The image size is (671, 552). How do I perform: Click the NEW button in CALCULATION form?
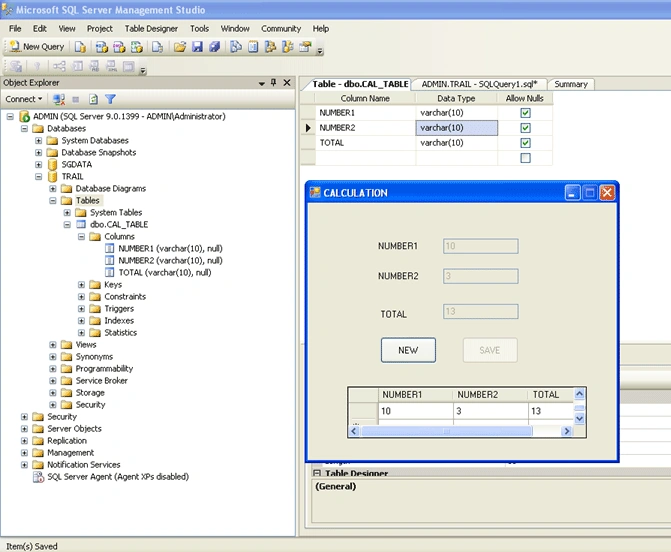point(408,350)
